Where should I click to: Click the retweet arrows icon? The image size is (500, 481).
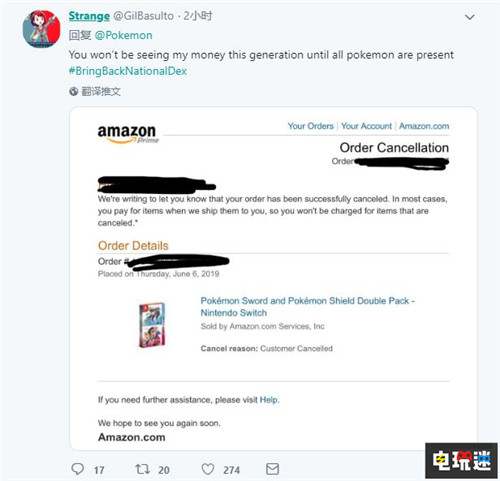pyautogui.click(x=142, y=469)
